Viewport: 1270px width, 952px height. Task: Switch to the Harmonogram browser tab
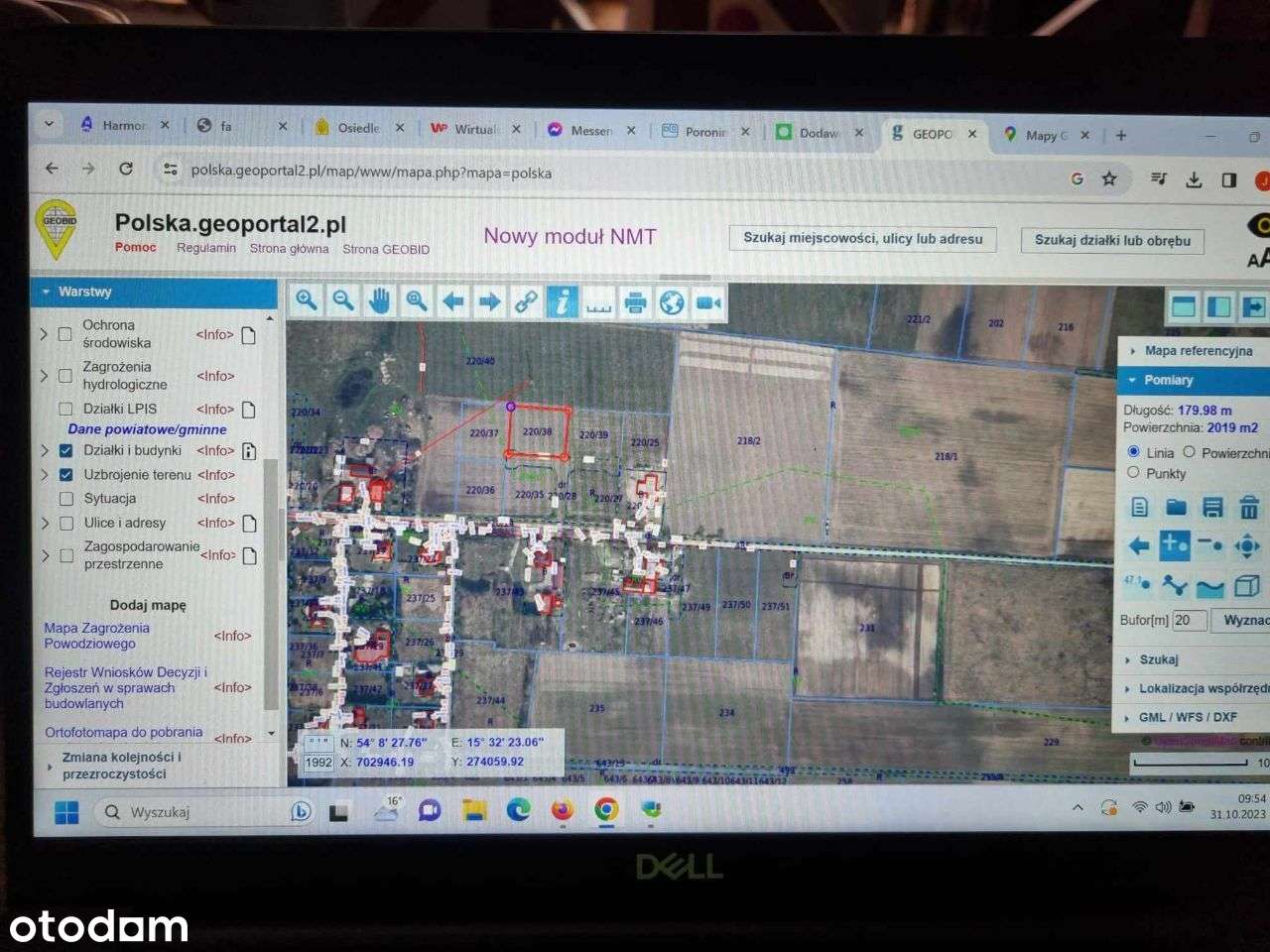(124, 125)
